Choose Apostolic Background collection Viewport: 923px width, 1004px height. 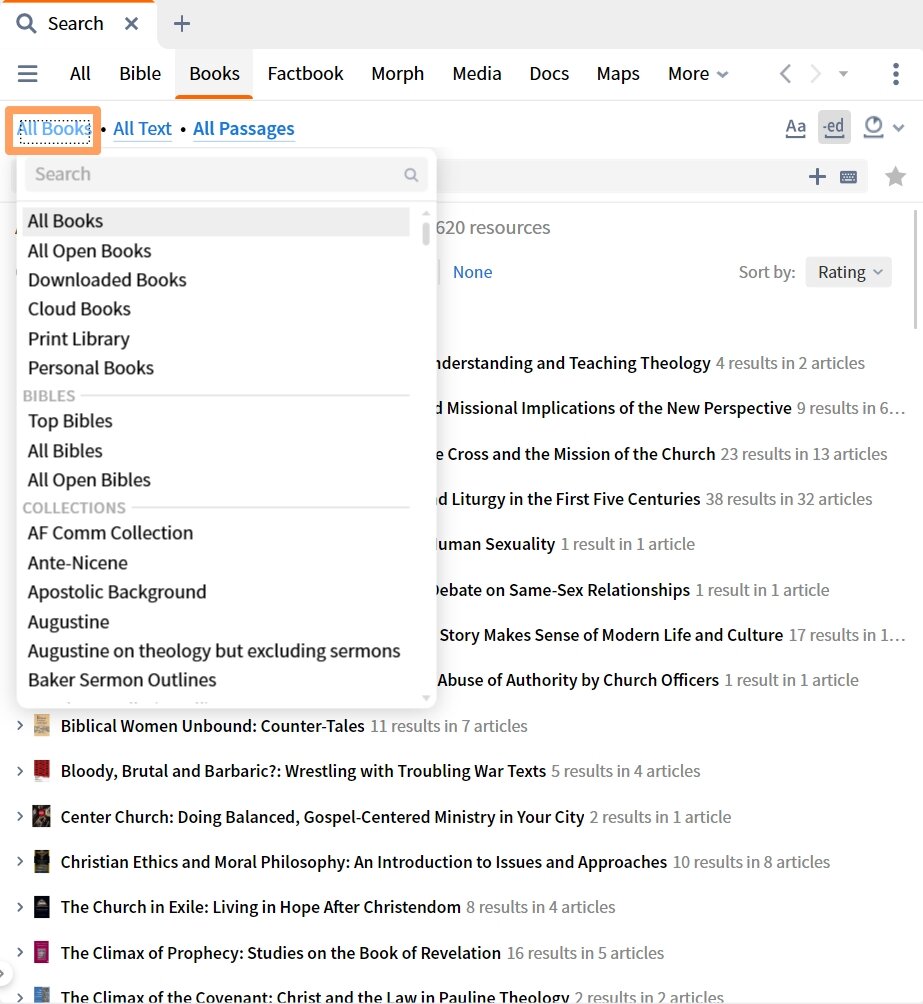117,592
